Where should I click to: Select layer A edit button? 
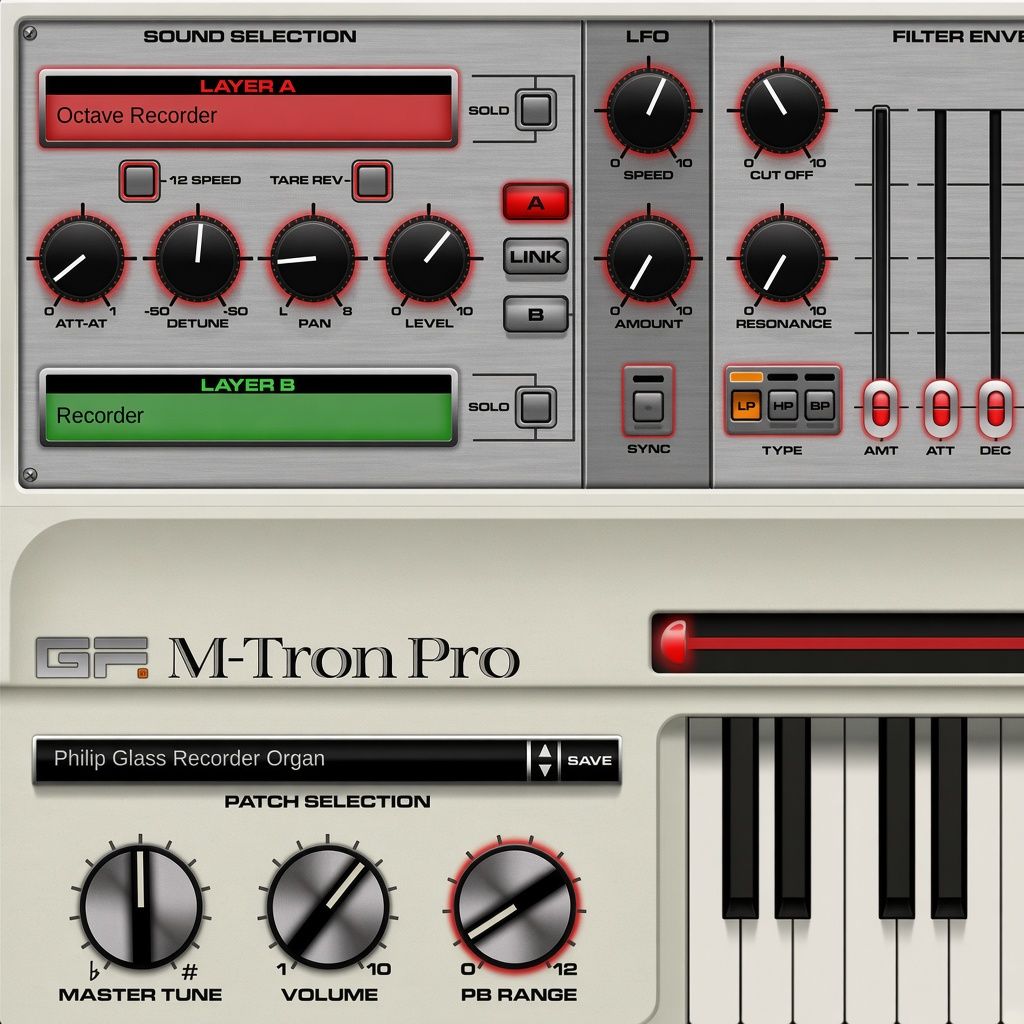click(536, 202)
